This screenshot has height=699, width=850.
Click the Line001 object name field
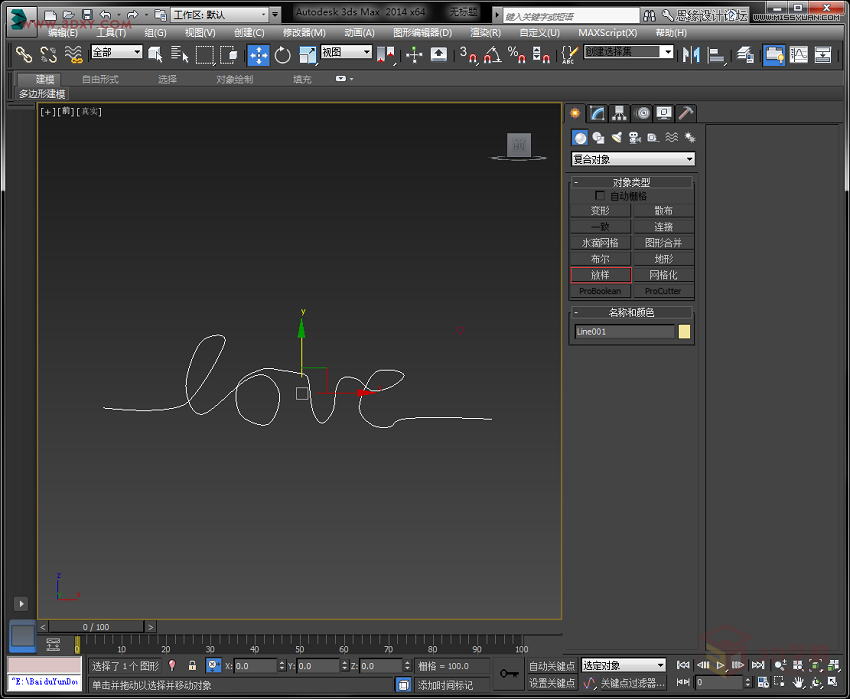[x=624, y=331]
